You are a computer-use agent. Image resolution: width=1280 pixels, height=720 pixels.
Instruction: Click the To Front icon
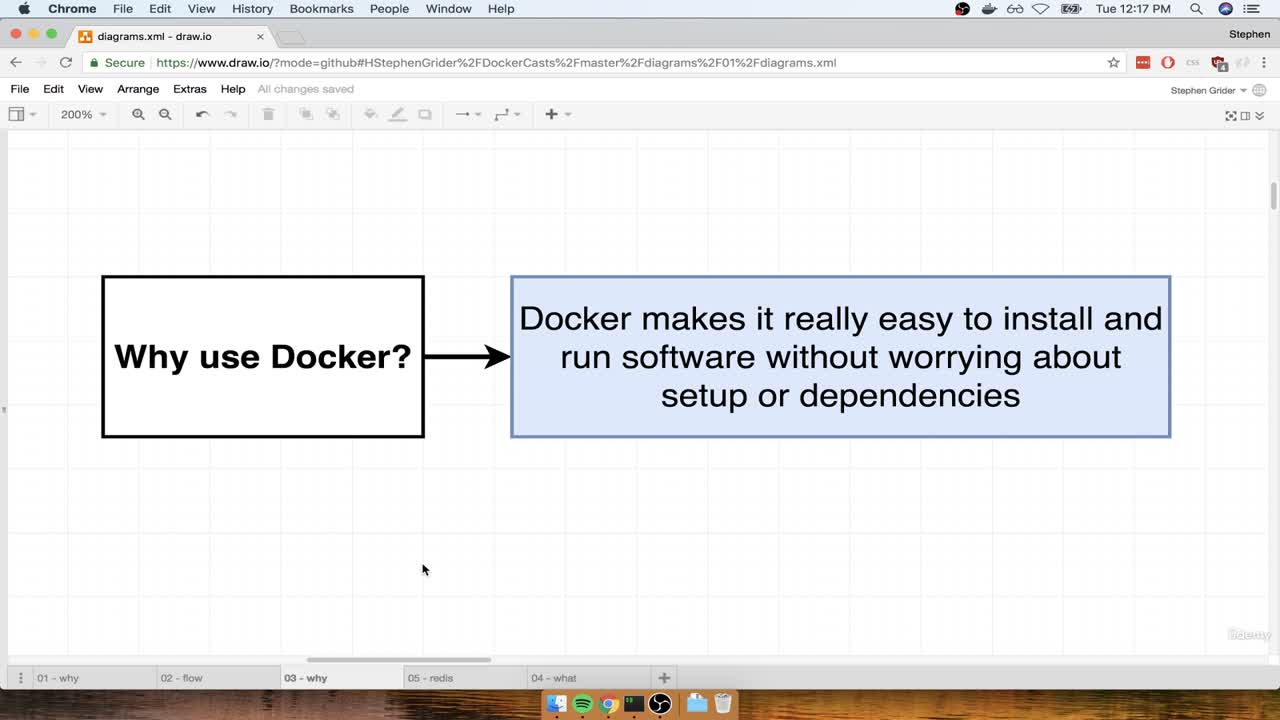coord(306,114)
